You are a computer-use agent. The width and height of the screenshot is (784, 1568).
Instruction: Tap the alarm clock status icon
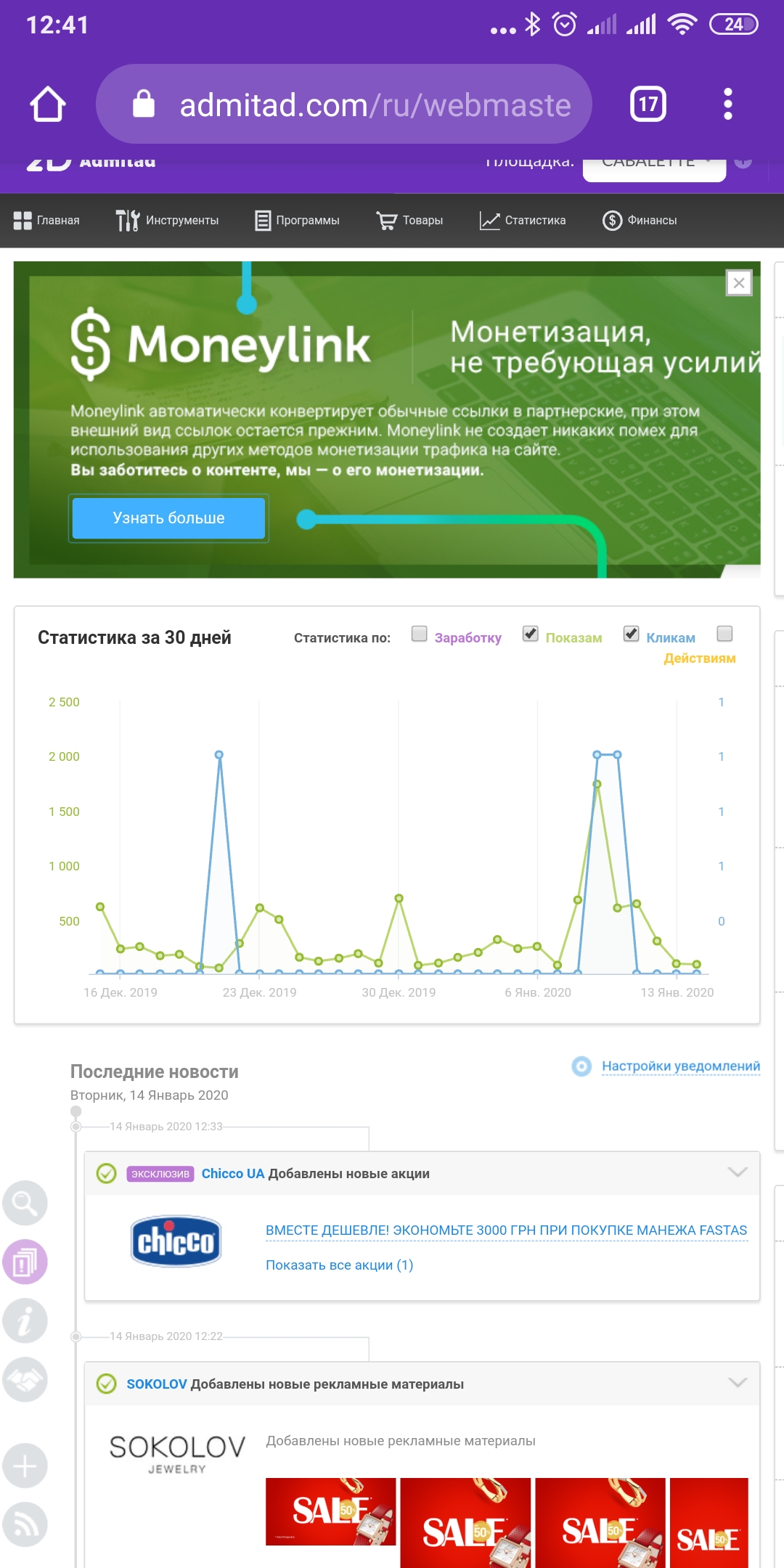click(x=565, y=25)
